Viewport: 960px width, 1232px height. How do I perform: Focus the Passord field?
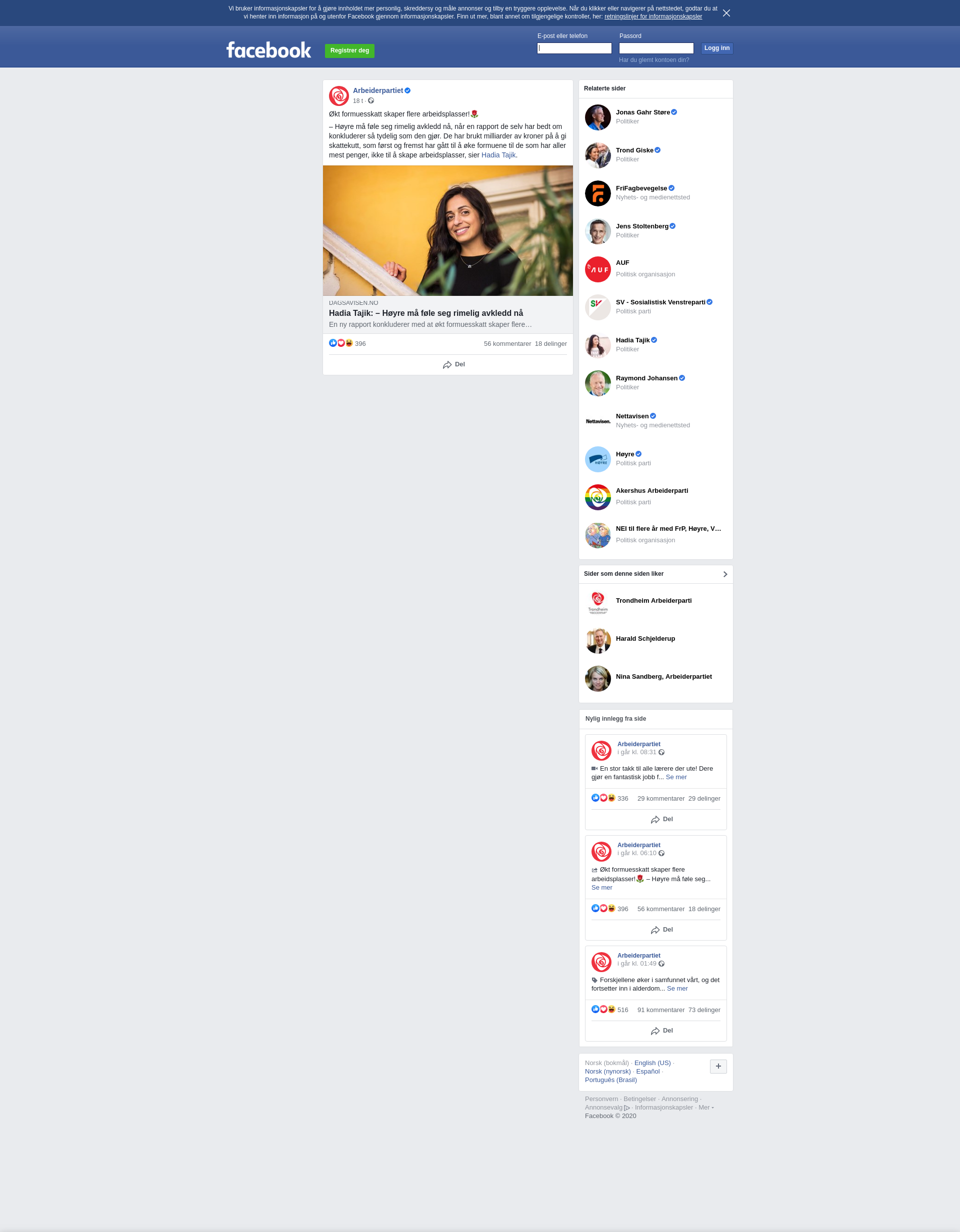click(656, 48)
